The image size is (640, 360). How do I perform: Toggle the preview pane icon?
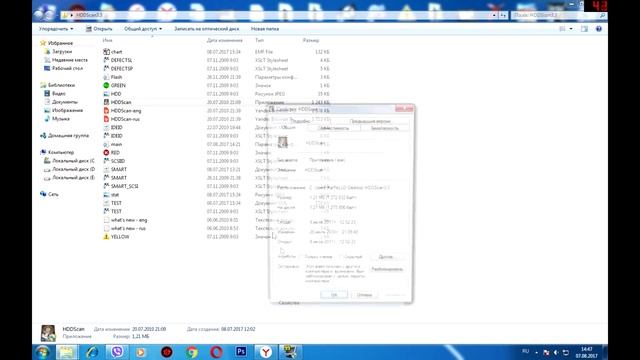(x=584, y=29)
